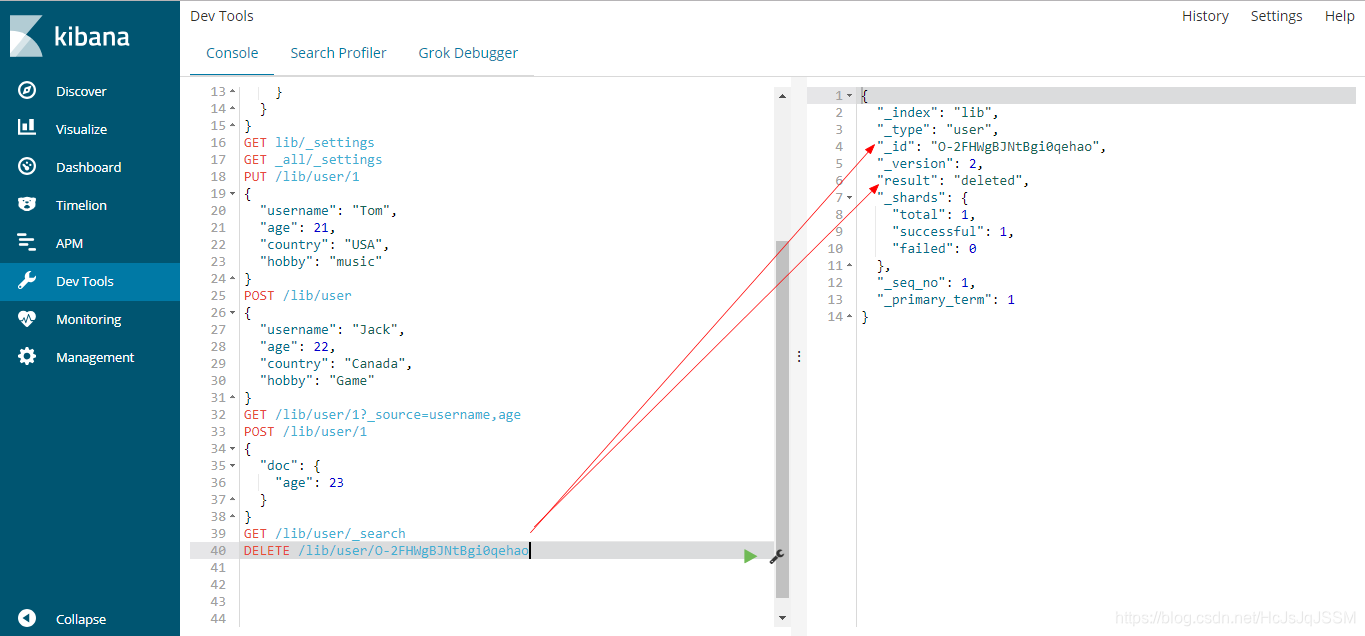The height and width of the screenshot is (636, 1365).
Task: Open Timelion mask icon
Action: pyautogui.click(x=27, y=205)
